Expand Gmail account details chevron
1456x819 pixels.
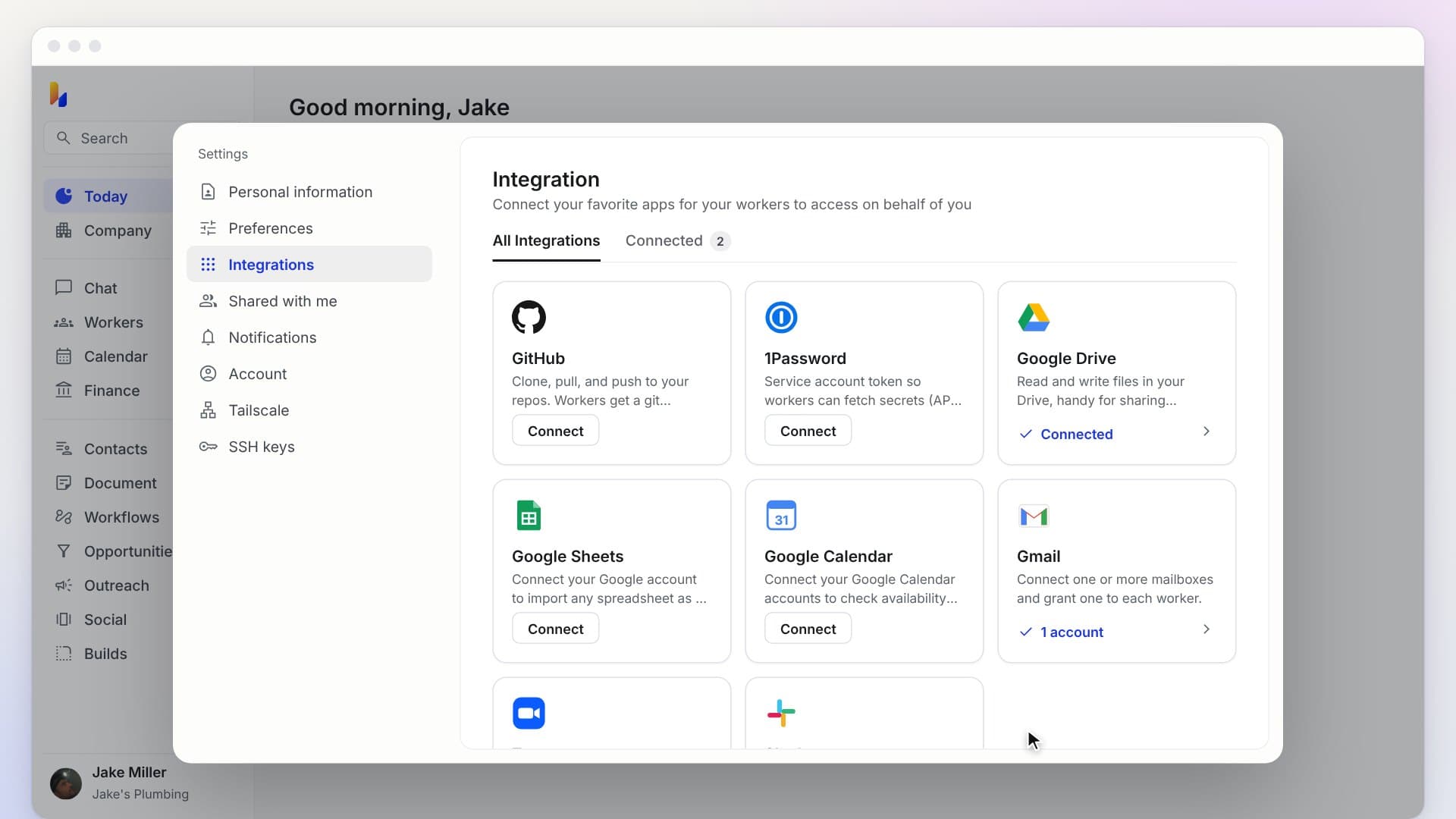(1206, 629)
